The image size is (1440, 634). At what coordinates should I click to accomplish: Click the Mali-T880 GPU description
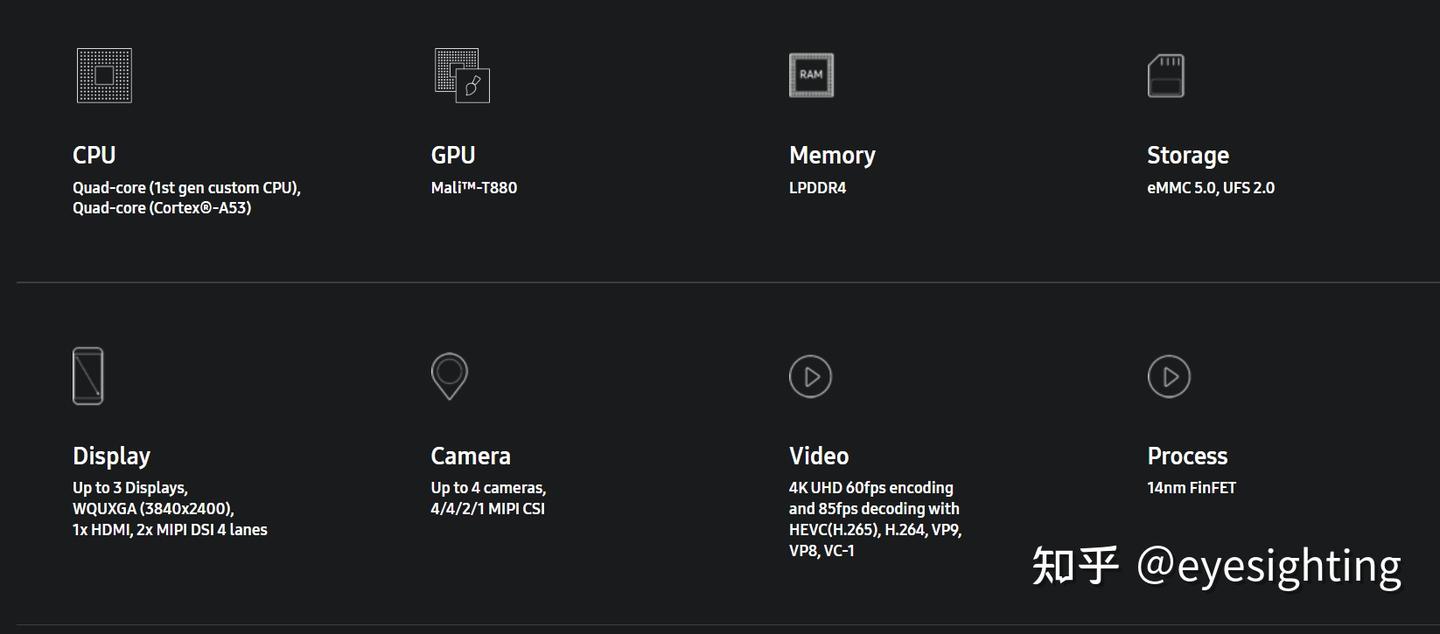(474, 188)
